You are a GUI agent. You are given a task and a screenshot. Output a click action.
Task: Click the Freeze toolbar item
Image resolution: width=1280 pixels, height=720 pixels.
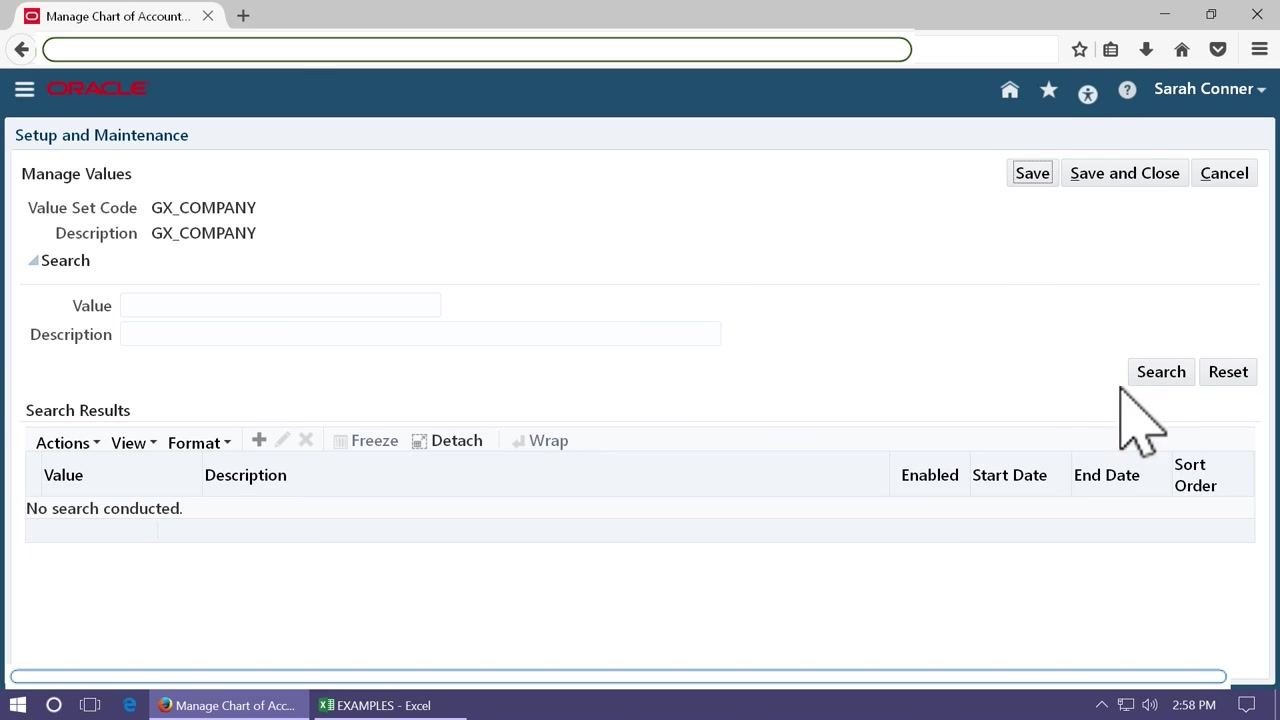tap(366, 441)
